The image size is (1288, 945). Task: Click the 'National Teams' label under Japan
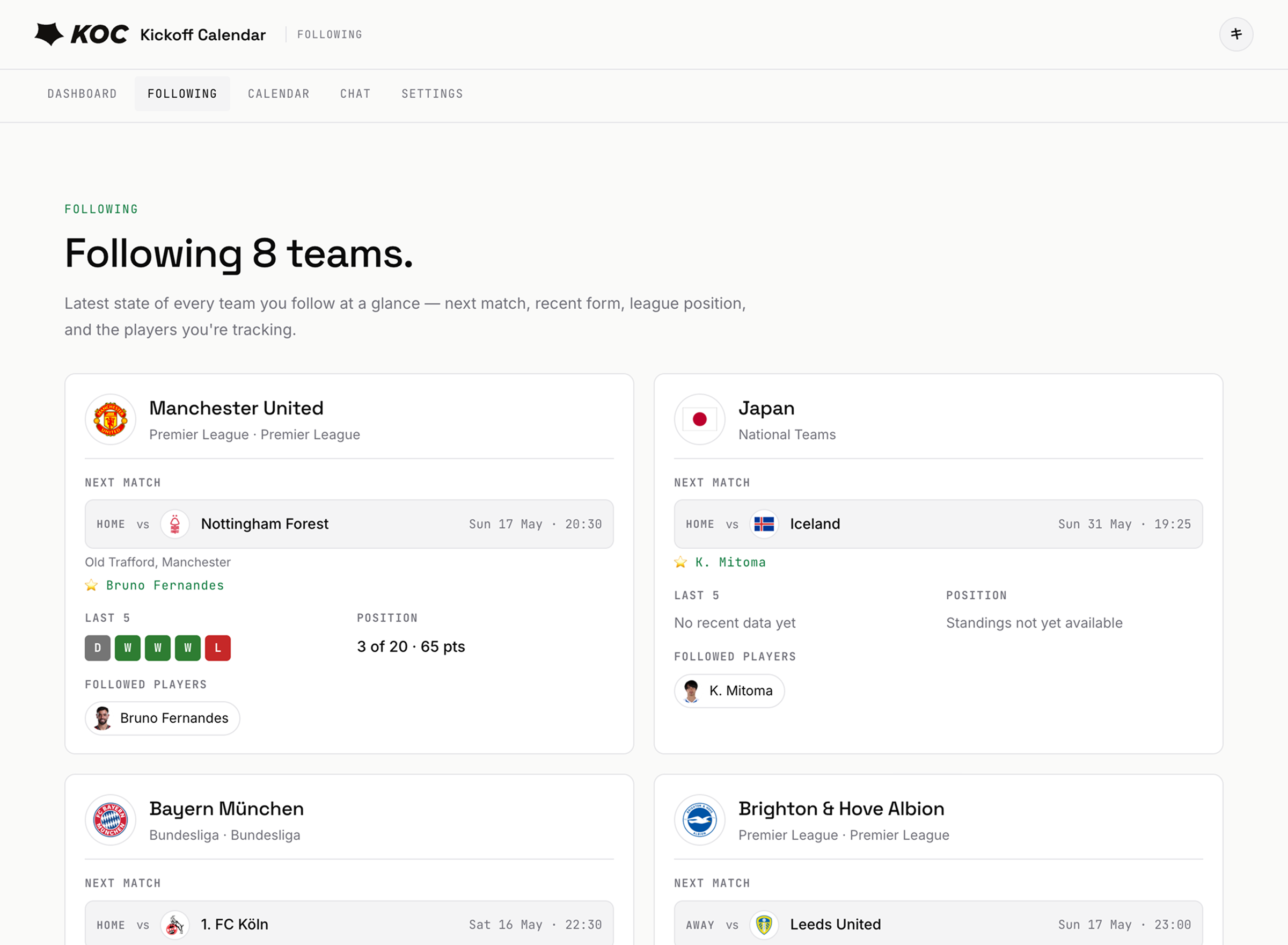click(787, 435)
